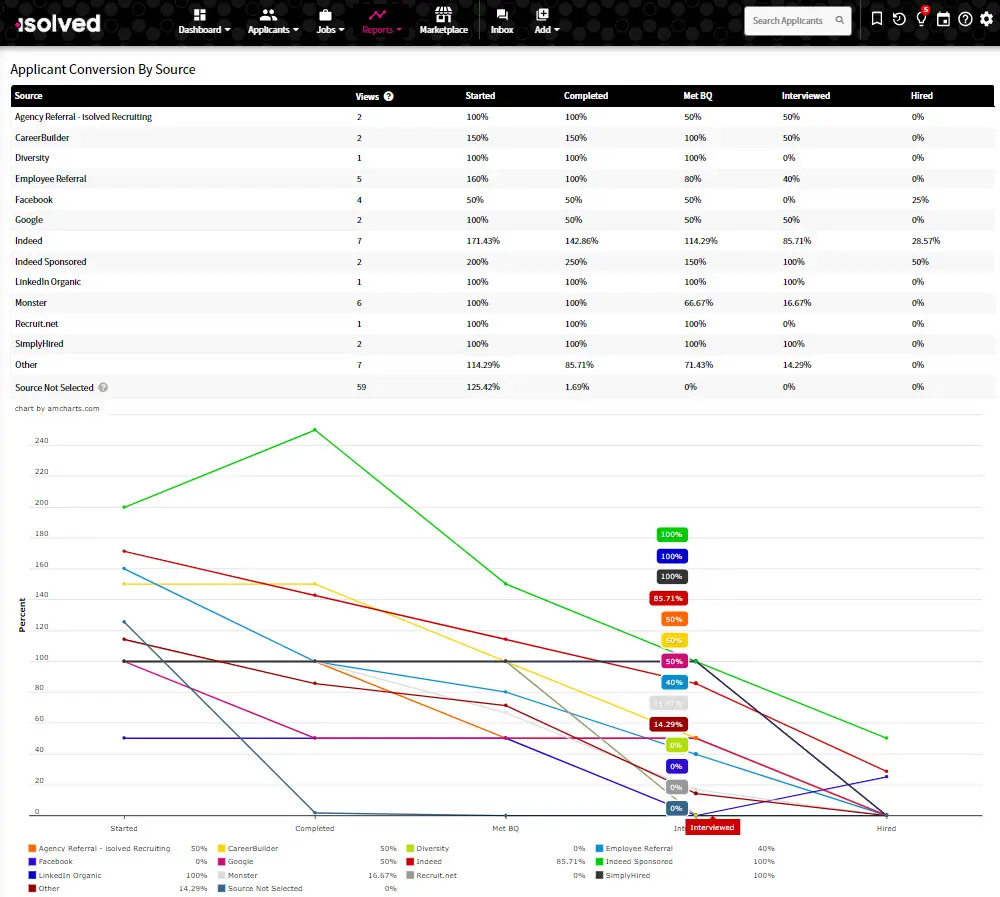Click the isolved logo

pos(58,24)
